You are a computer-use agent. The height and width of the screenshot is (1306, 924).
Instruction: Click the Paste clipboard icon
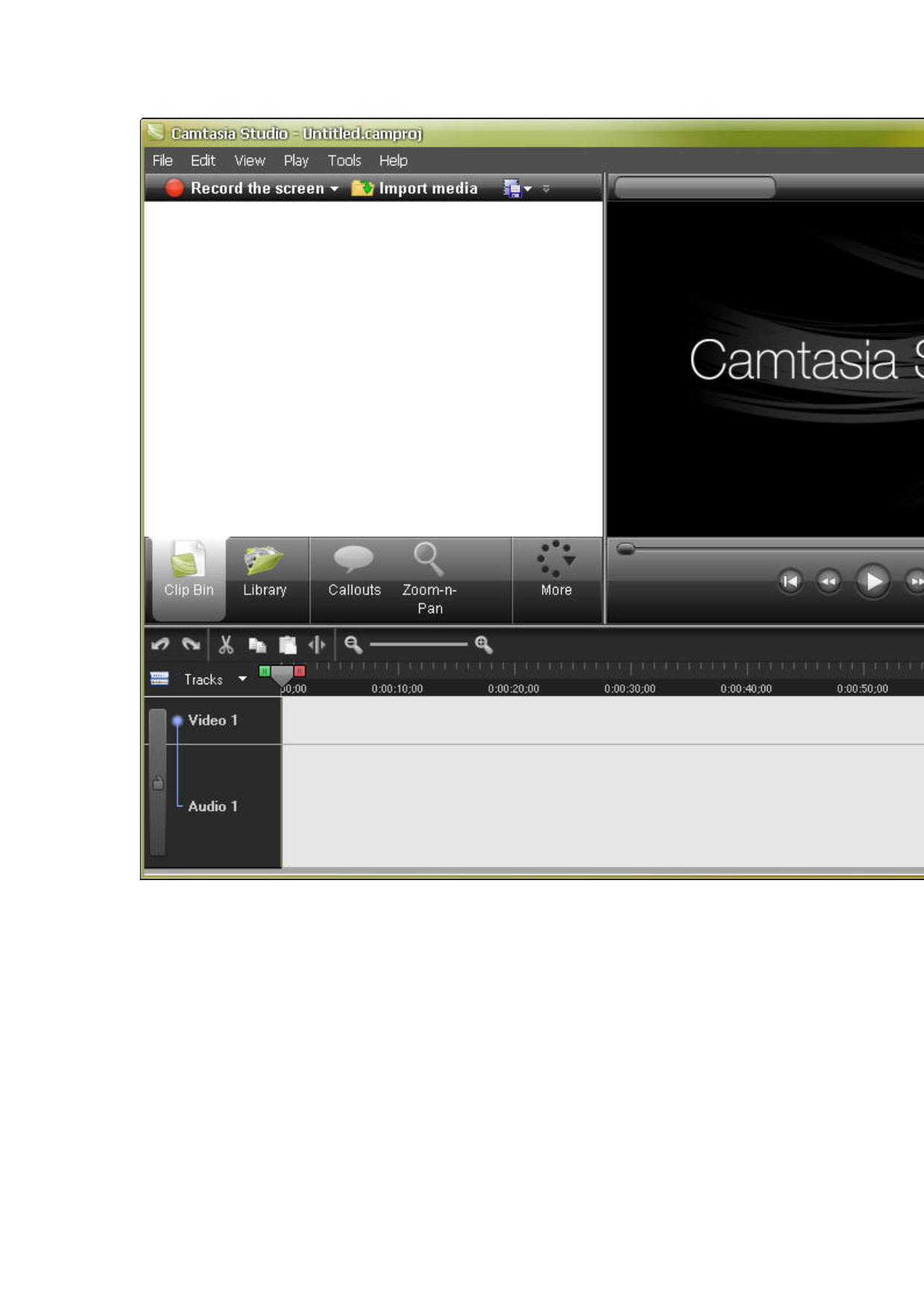click(287, 645)
